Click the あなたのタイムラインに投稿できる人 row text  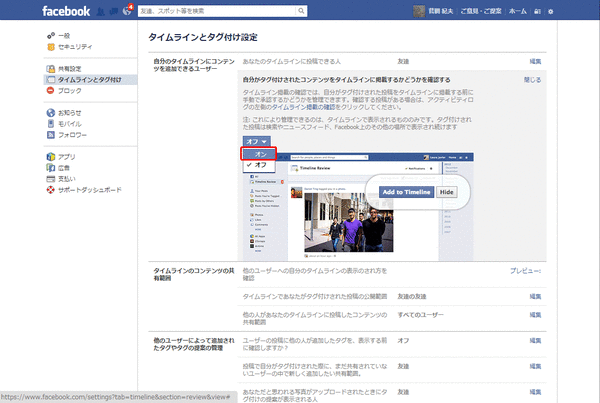tap(292, 61)
